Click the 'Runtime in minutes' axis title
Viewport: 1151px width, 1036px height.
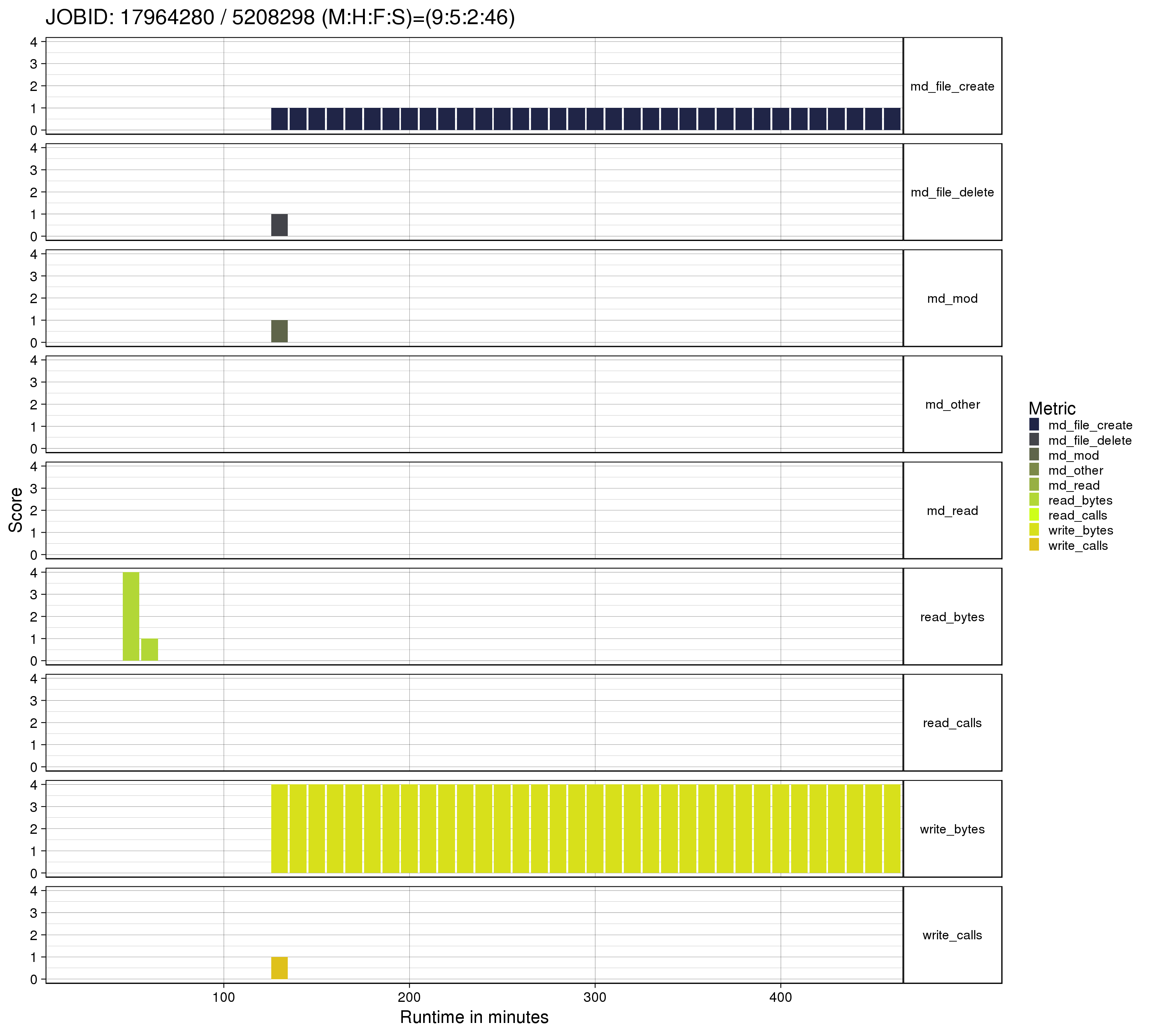coord(473,1017)
